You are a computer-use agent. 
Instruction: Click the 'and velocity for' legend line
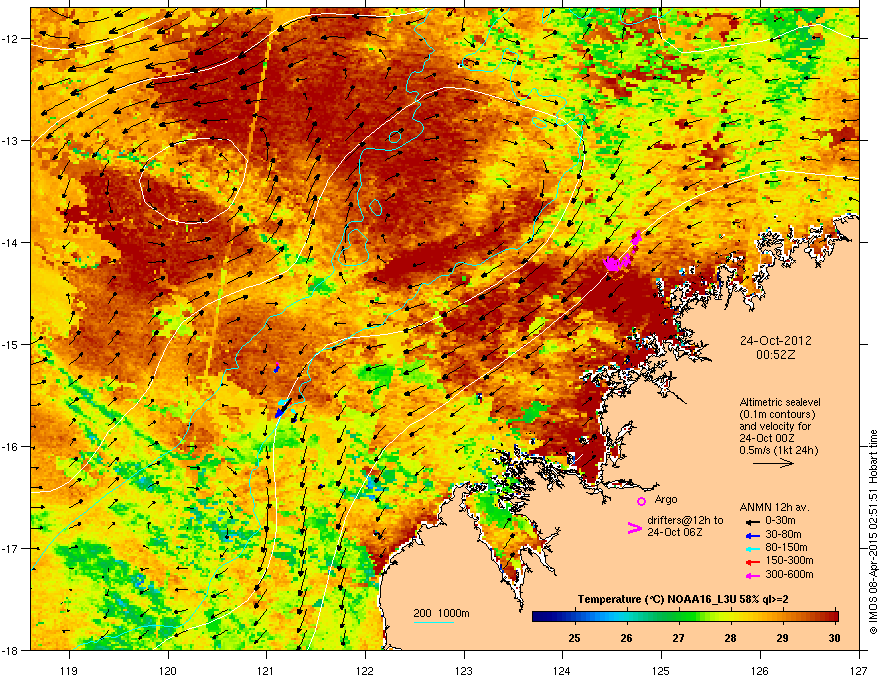point(775,426)
